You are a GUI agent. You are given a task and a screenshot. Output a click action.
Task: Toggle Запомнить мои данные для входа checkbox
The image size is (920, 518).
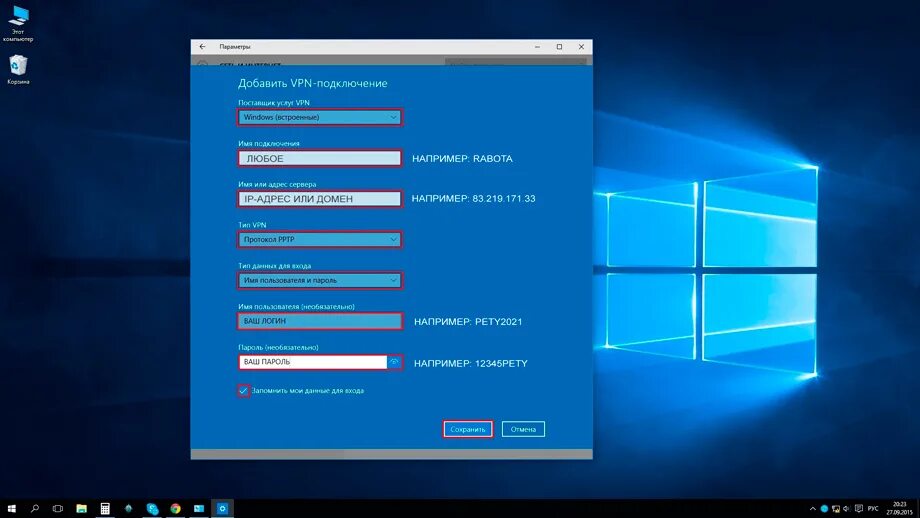[243, 391]
